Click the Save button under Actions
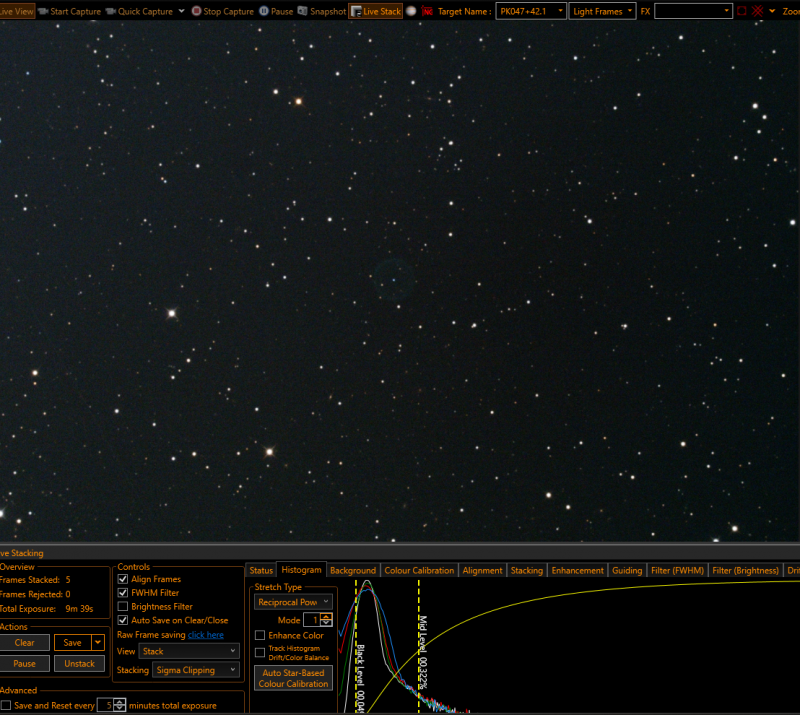Image resolution: width=800 pixels, height=715 pixels. pos(72,643)
